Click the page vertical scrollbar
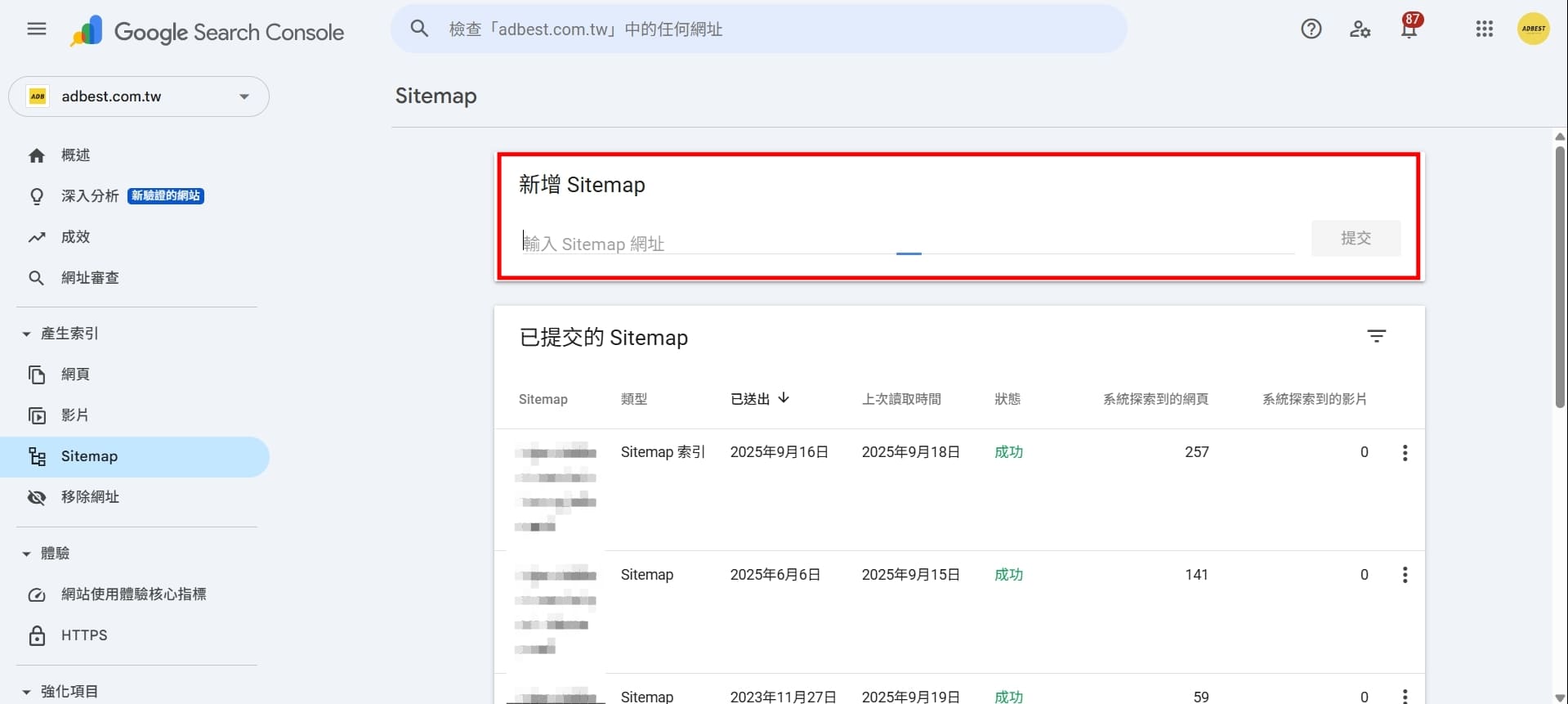 click(1560, 277)
